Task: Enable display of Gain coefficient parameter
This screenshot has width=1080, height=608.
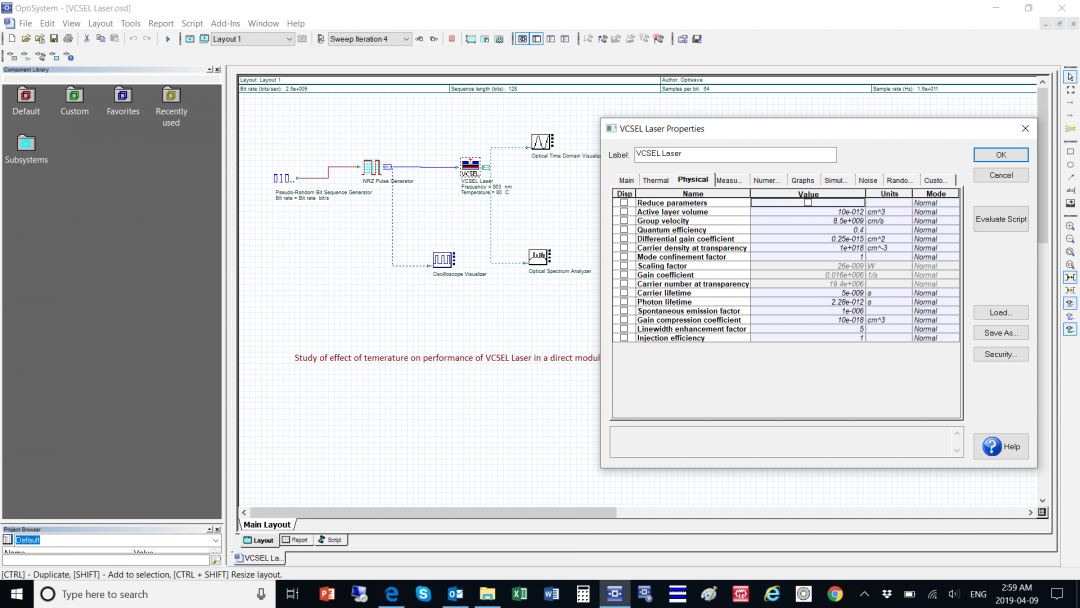Action: point(622,275)
